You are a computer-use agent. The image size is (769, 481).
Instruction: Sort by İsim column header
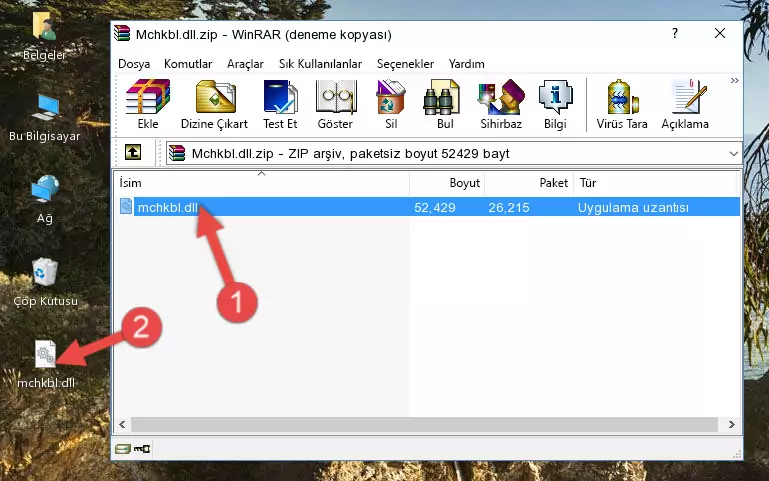262,183
